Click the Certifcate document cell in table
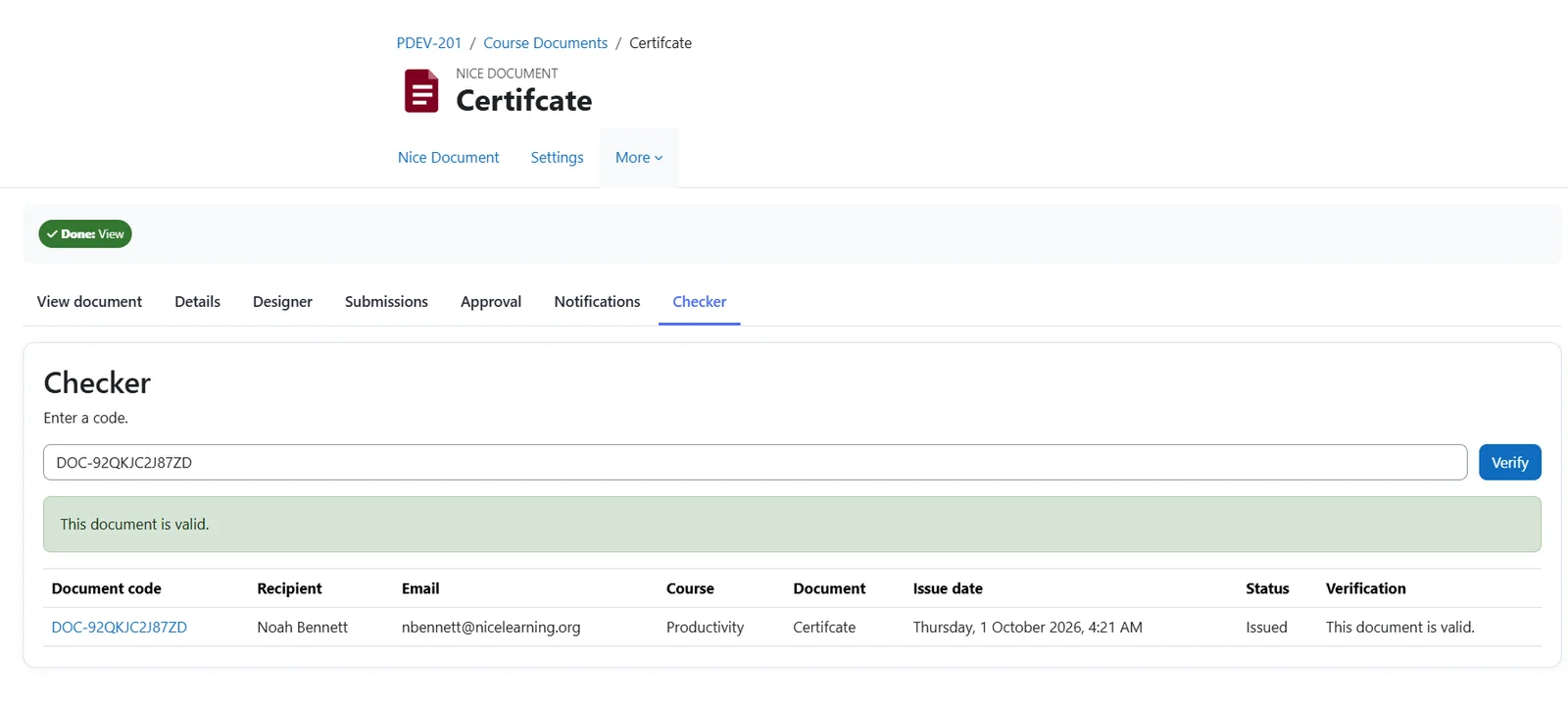Viewport: 1568px width, 707px height. click(x=824, y=628)
